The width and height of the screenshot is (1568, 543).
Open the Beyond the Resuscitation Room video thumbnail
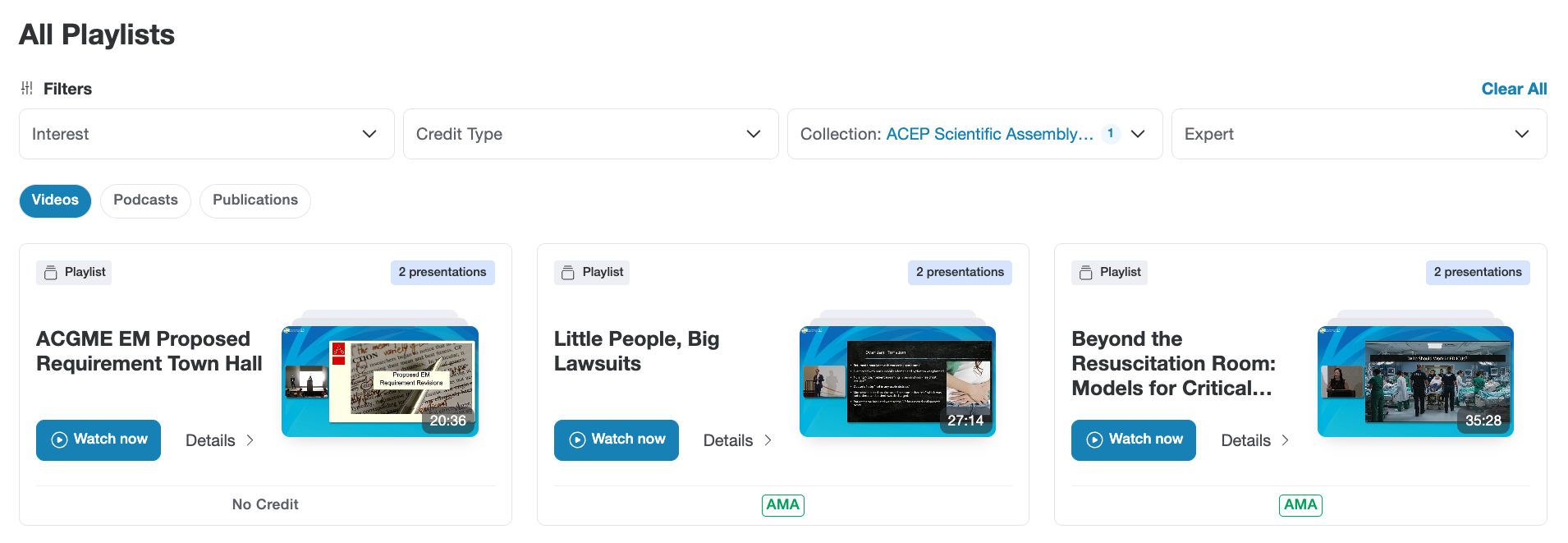tap(1415, 380)
